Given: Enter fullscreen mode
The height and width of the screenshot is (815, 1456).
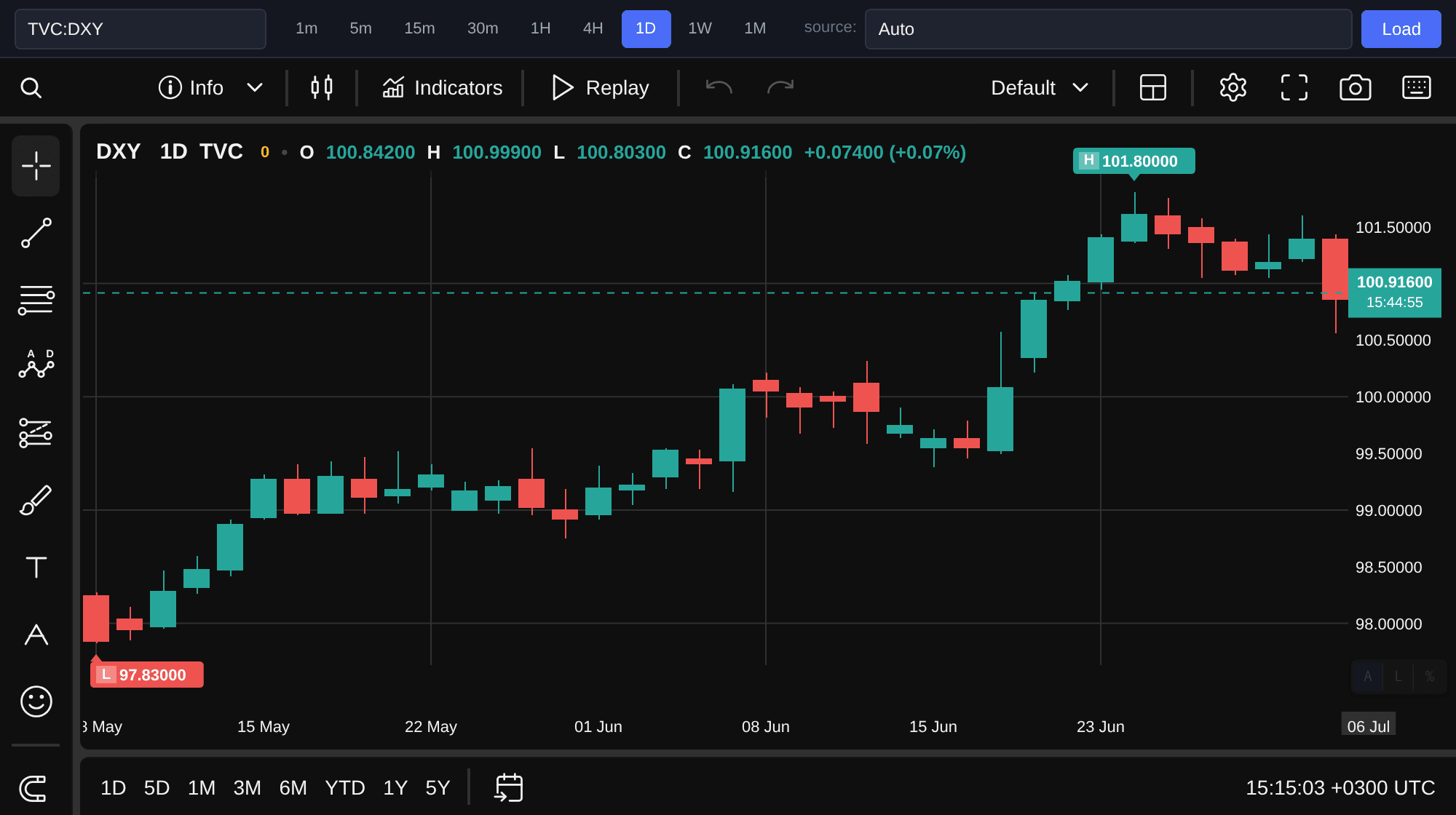Looking at the screenshot, I should coord(1294,88).
